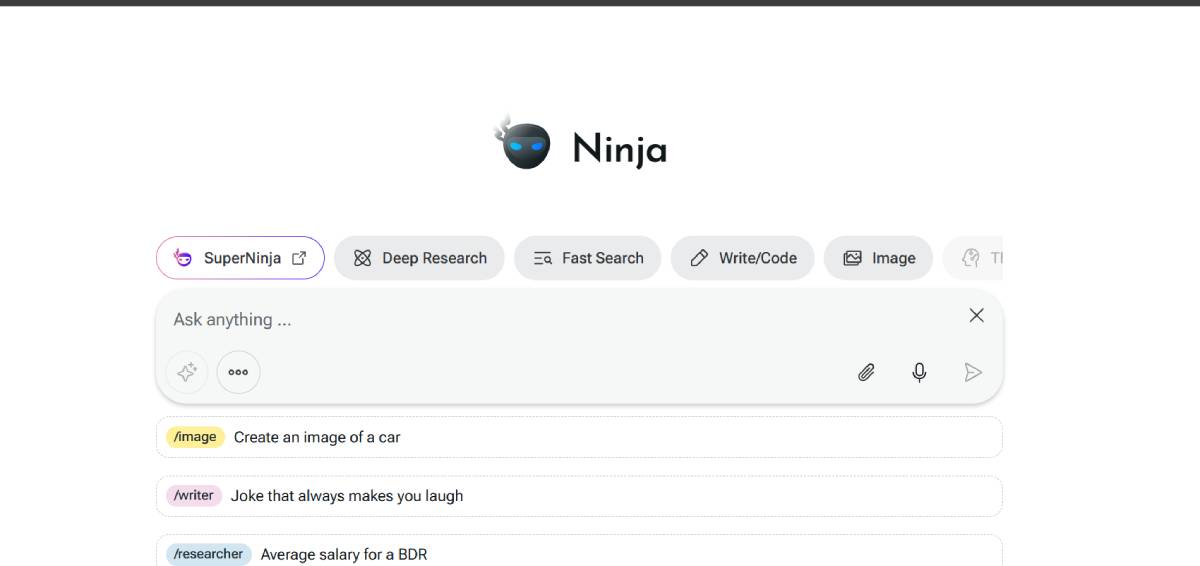
Task: Choose the "Create an image of a car" suggestion
Action: click(x=579, y=437)
